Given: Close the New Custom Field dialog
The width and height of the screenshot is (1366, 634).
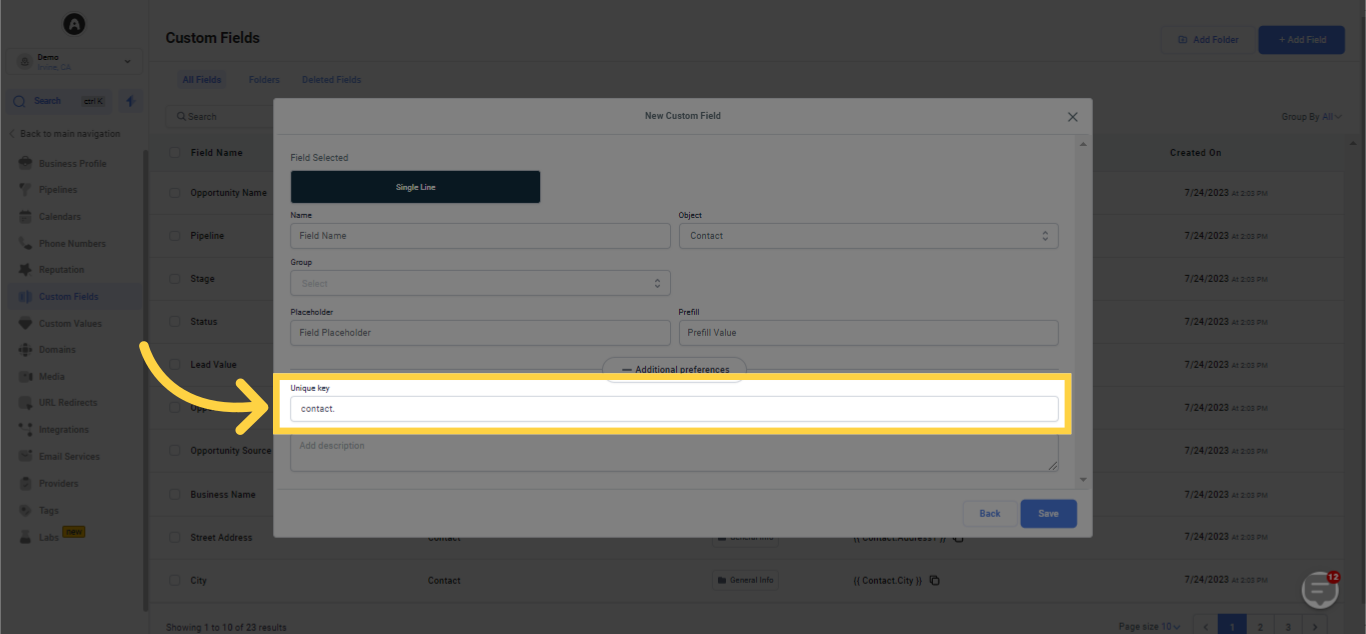Looking at the screenshot, I should [1072, 117].
